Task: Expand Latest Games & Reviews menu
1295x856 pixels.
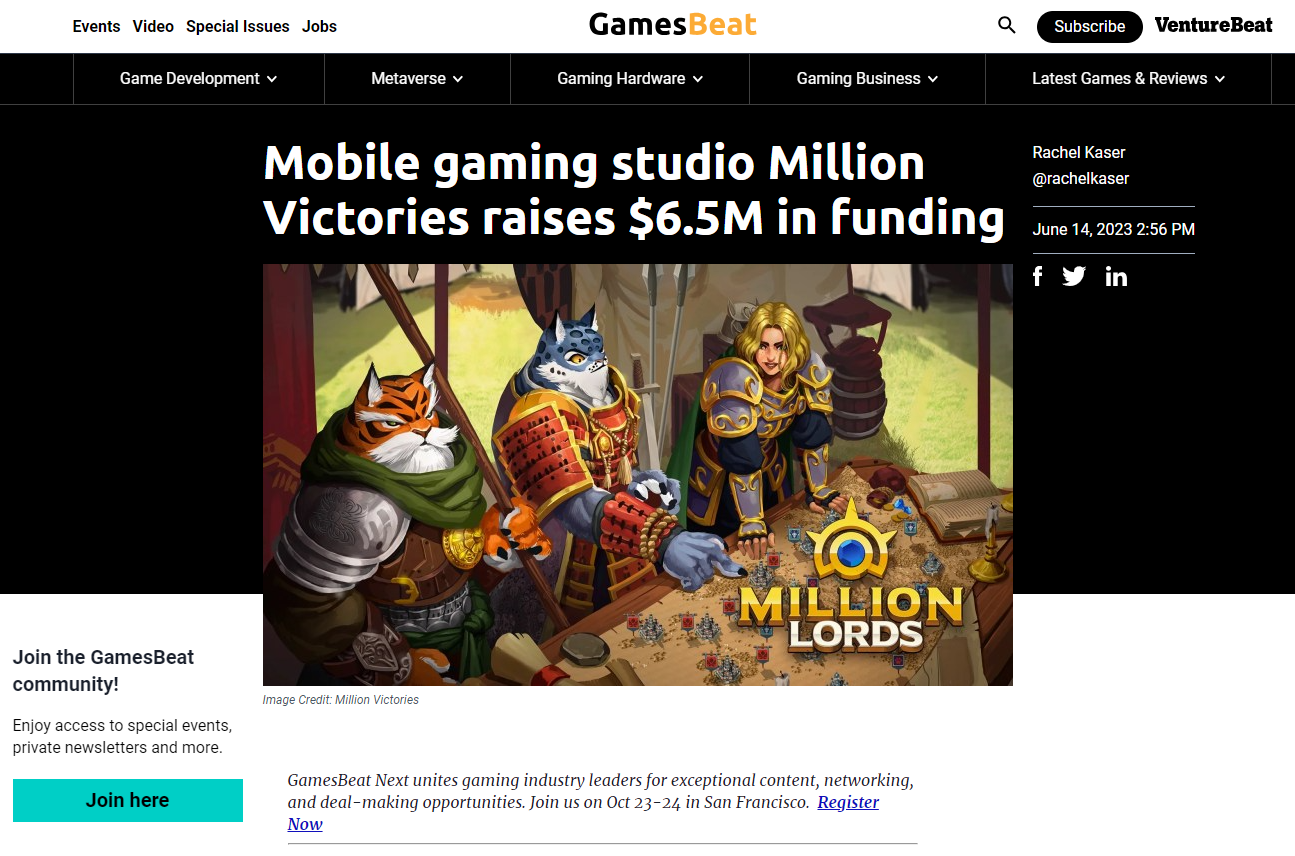Action: click(x=1128, y=79)
